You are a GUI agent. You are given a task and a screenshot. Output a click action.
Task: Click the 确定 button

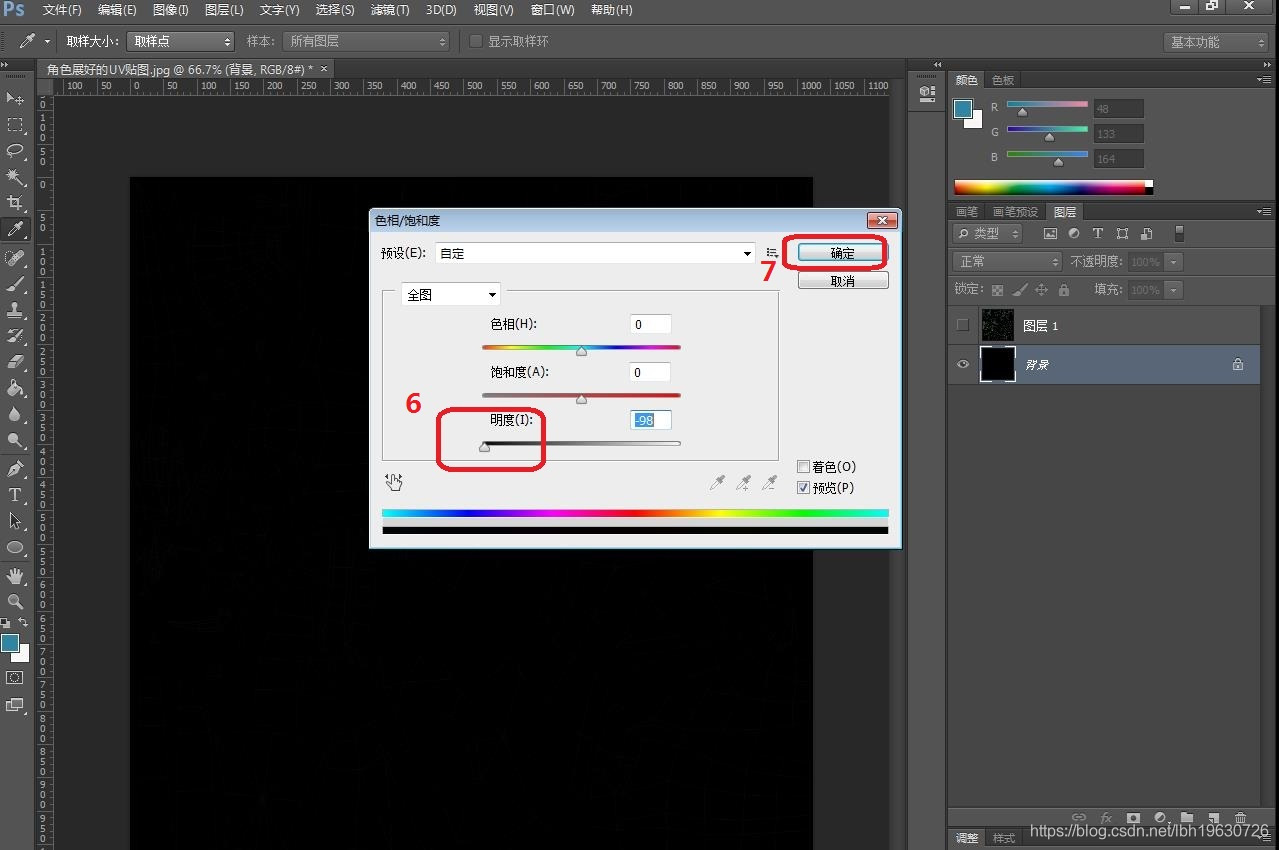click(842, 254)
